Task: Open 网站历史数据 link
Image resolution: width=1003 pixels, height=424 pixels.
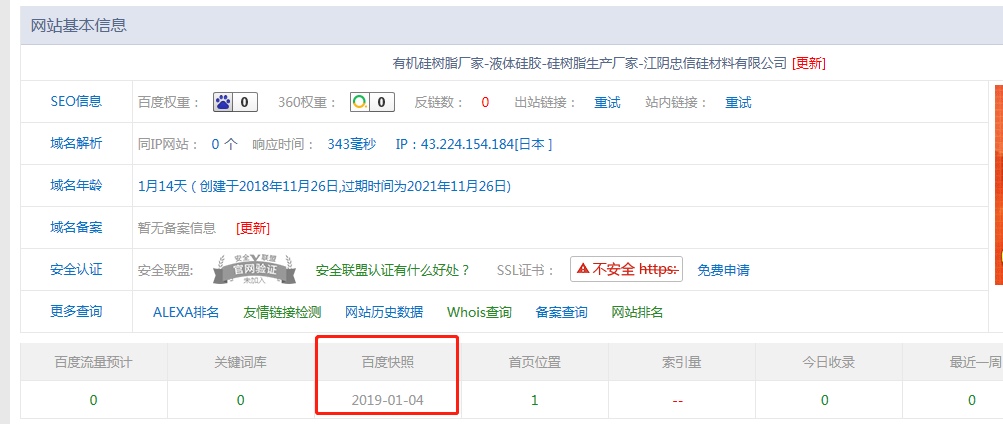Action: (384, 312)
